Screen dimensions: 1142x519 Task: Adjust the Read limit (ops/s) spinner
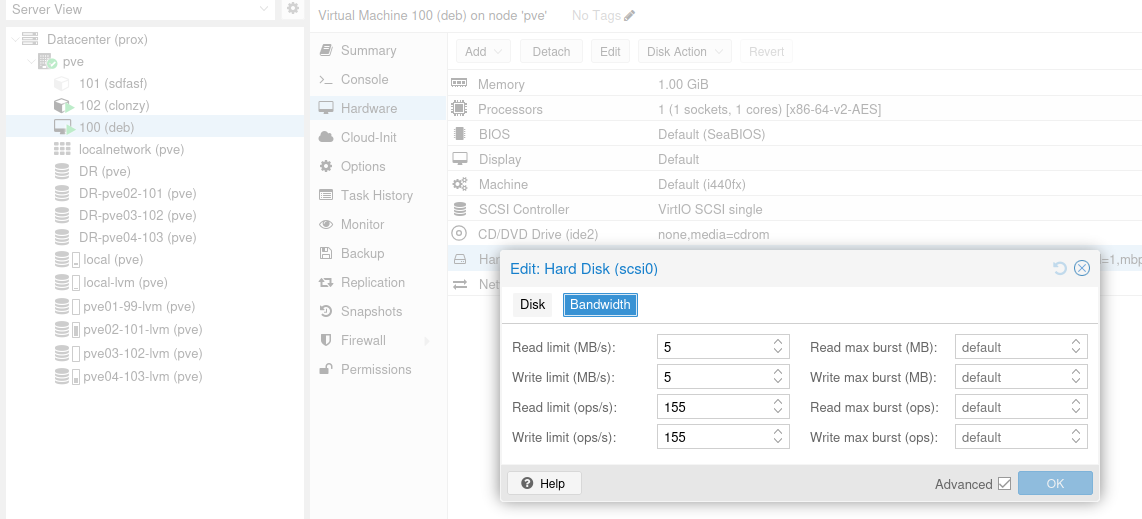pos(778,407)
